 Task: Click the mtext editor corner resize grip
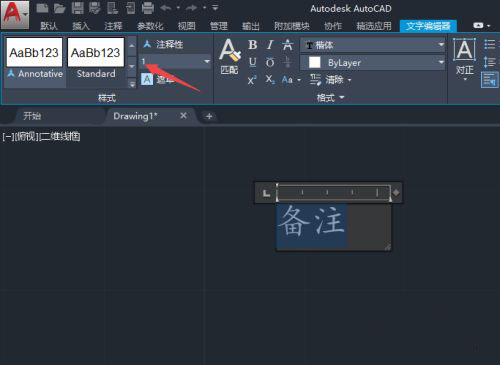point(388,247)
